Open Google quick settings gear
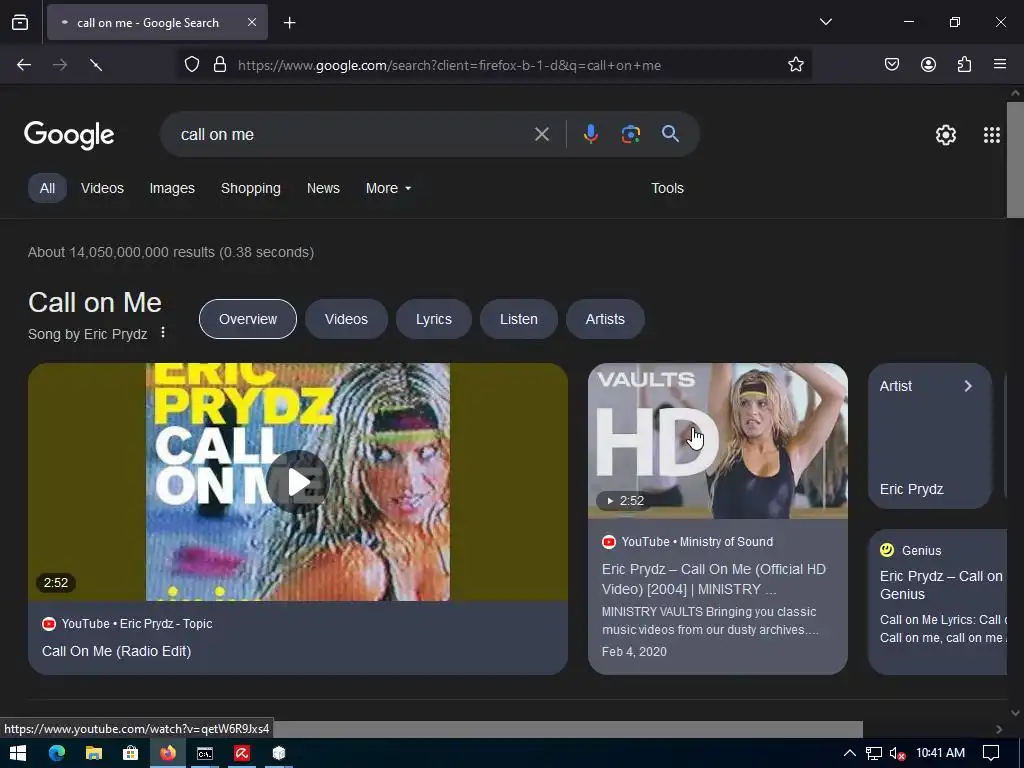The width and height of the screenshot is (1024, 768). [946, 135]
